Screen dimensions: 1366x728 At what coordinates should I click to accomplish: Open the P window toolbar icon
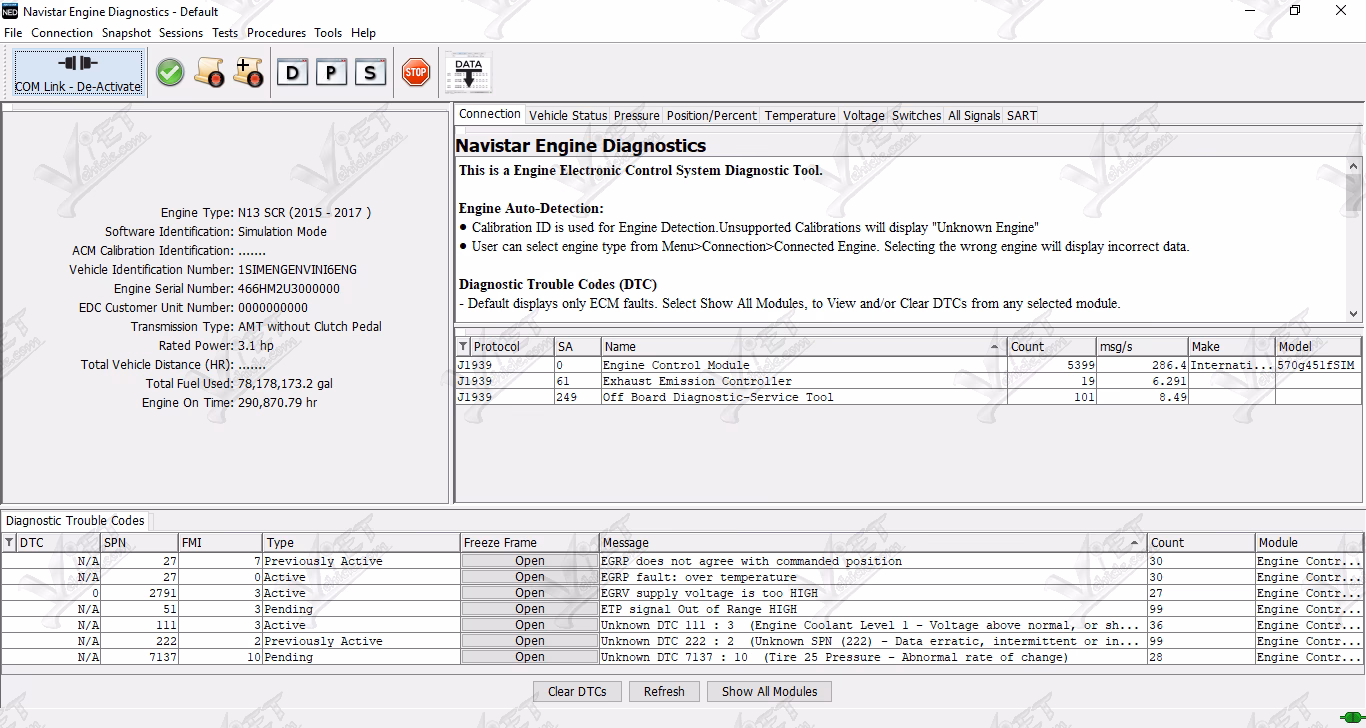(331, 71)
